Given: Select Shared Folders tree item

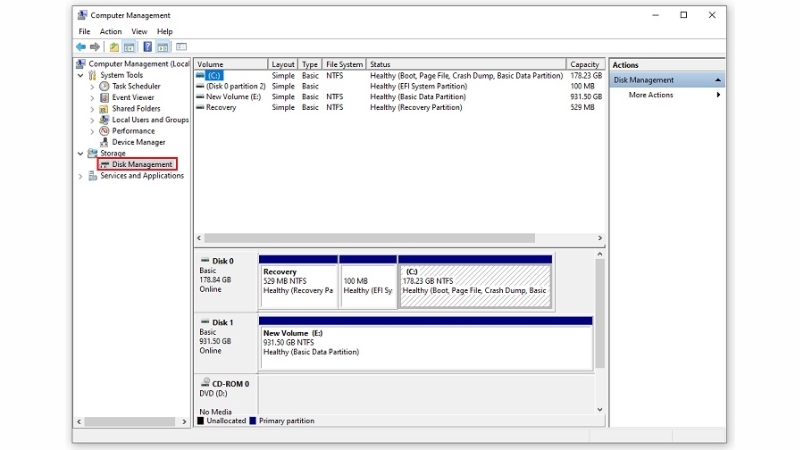Looking at the screenshot, I should tap(136, 109).
